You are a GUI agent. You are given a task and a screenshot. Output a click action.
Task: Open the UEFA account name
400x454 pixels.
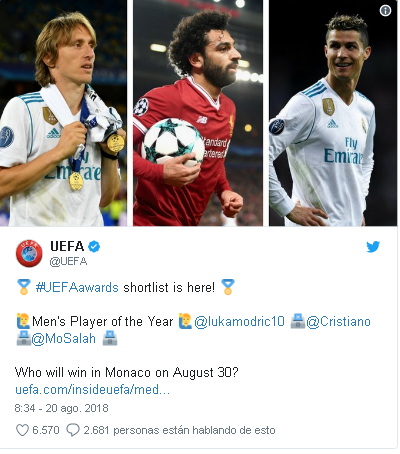coord(67,246)
